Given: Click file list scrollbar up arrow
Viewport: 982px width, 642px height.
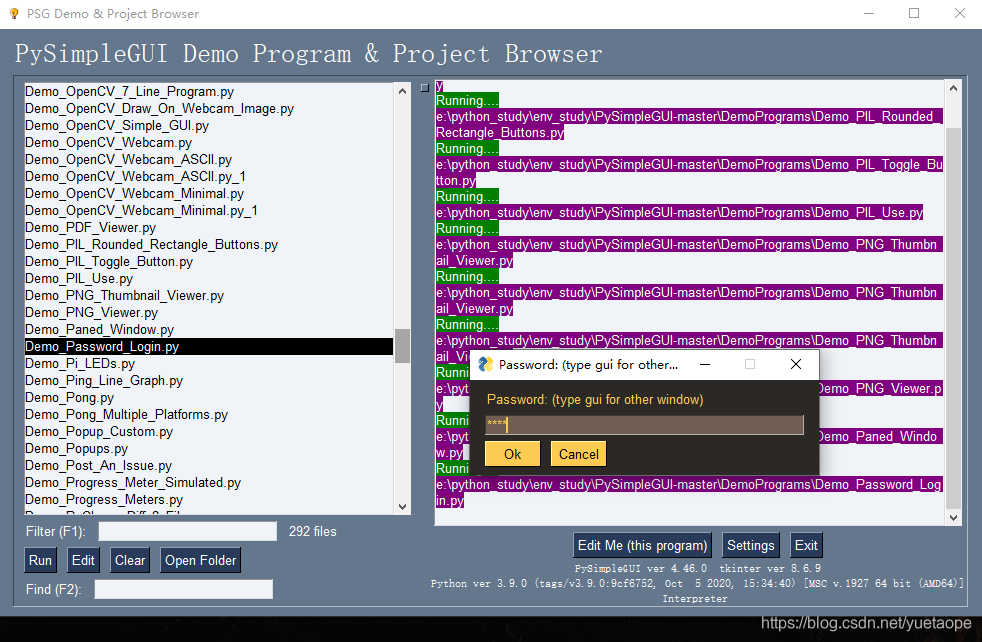Looking at the screenshot, I should pos(402,91).
